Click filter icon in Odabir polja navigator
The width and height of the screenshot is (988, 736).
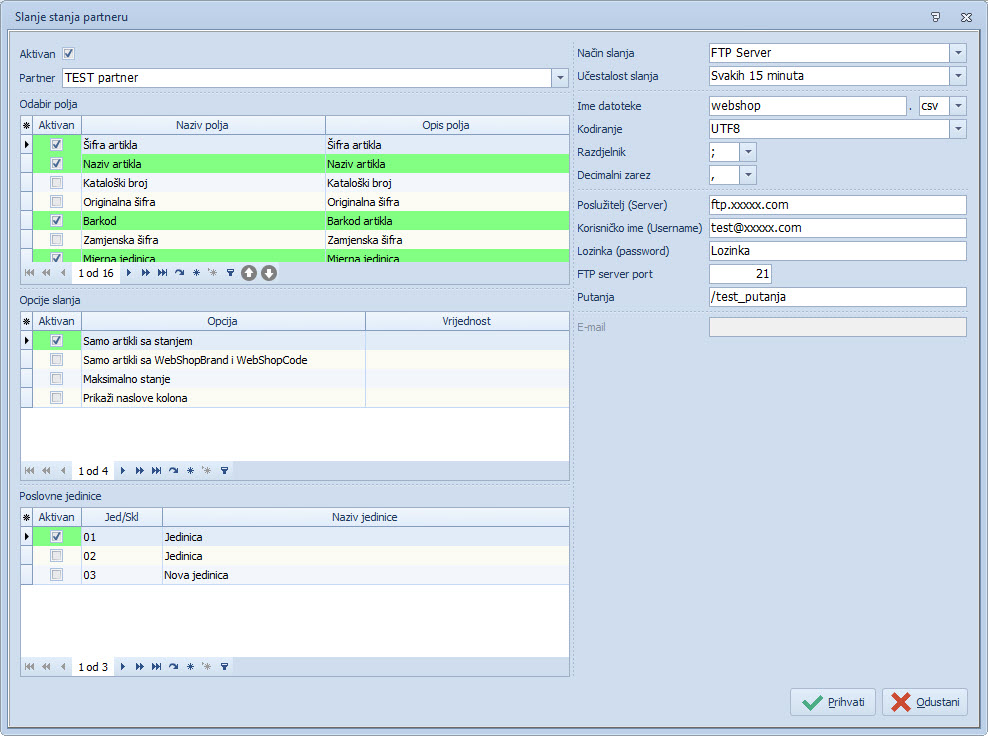(x=229, y=273)
